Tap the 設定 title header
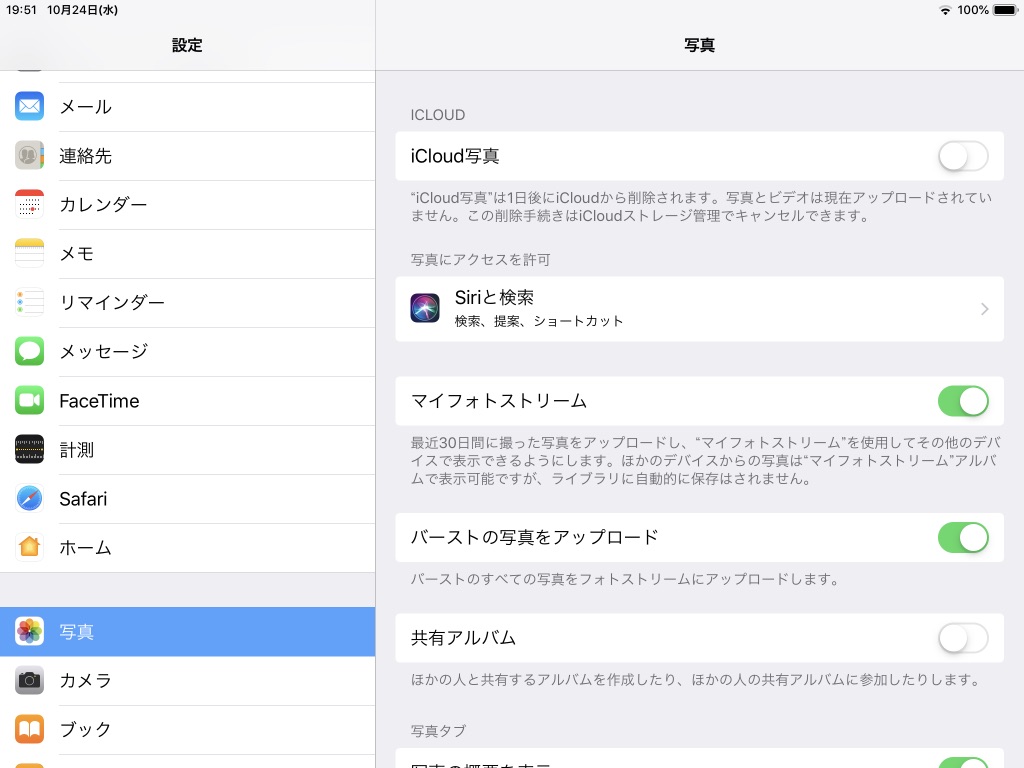This screenshot has width=1024, height=768. tap(187, 45)
